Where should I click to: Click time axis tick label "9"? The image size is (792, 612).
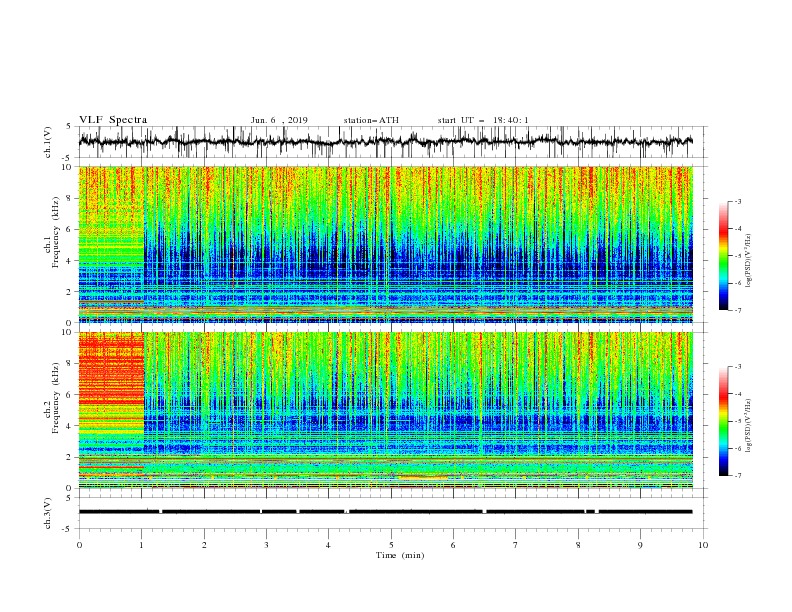tap(640, 545)
